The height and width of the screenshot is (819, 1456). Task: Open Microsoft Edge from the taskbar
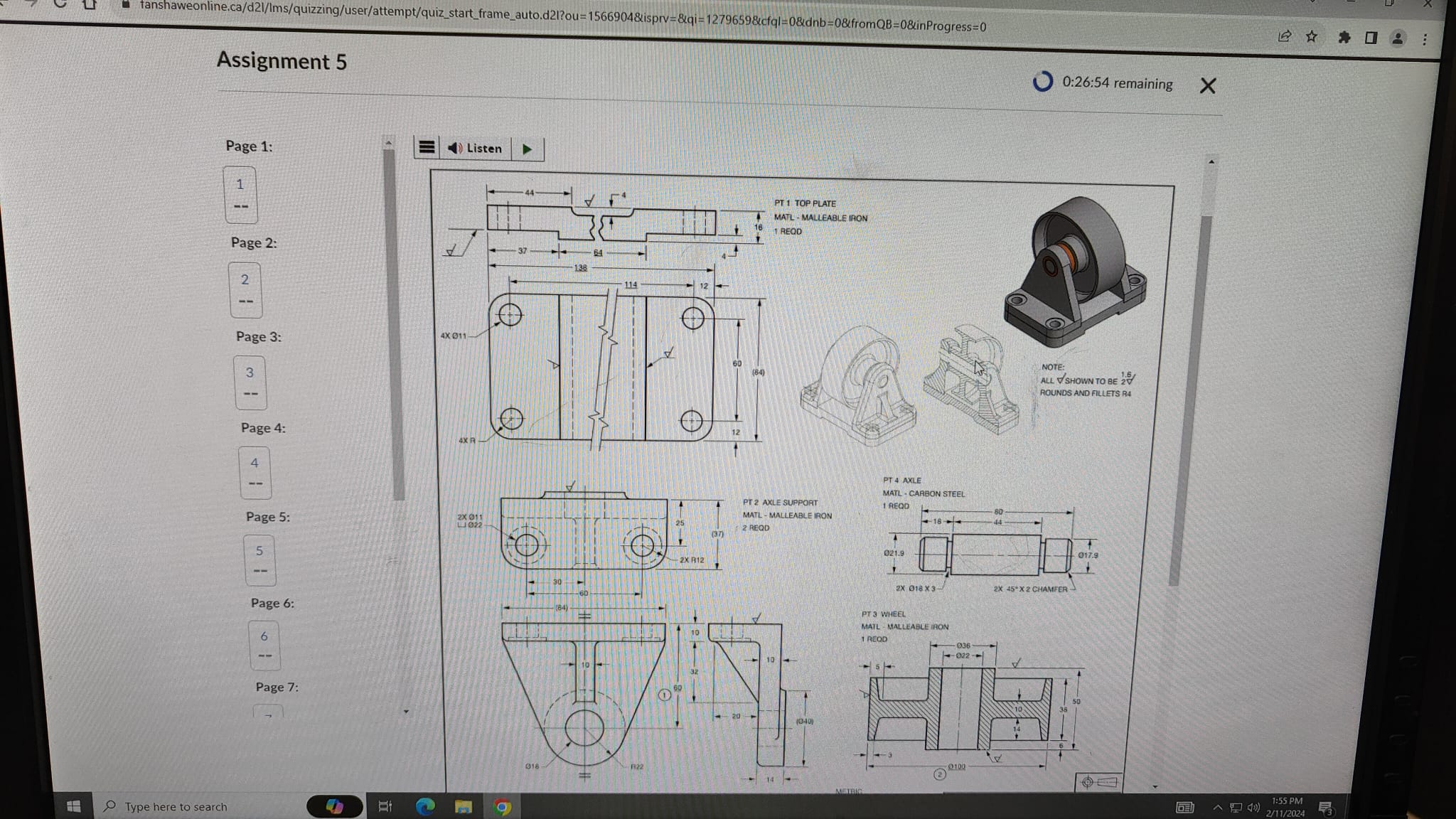pos(426,807)
